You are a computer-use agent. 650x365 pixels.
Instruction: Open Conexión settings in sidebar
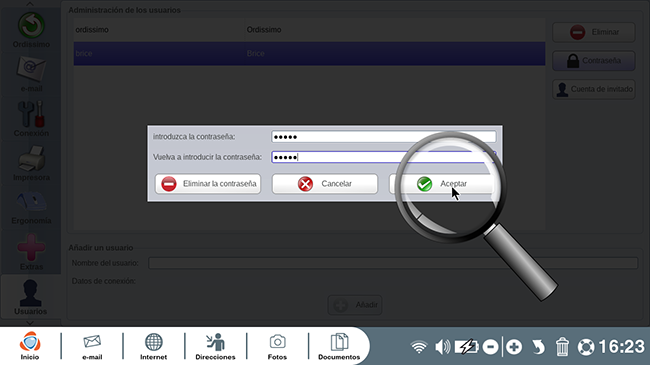coord(31,119)
